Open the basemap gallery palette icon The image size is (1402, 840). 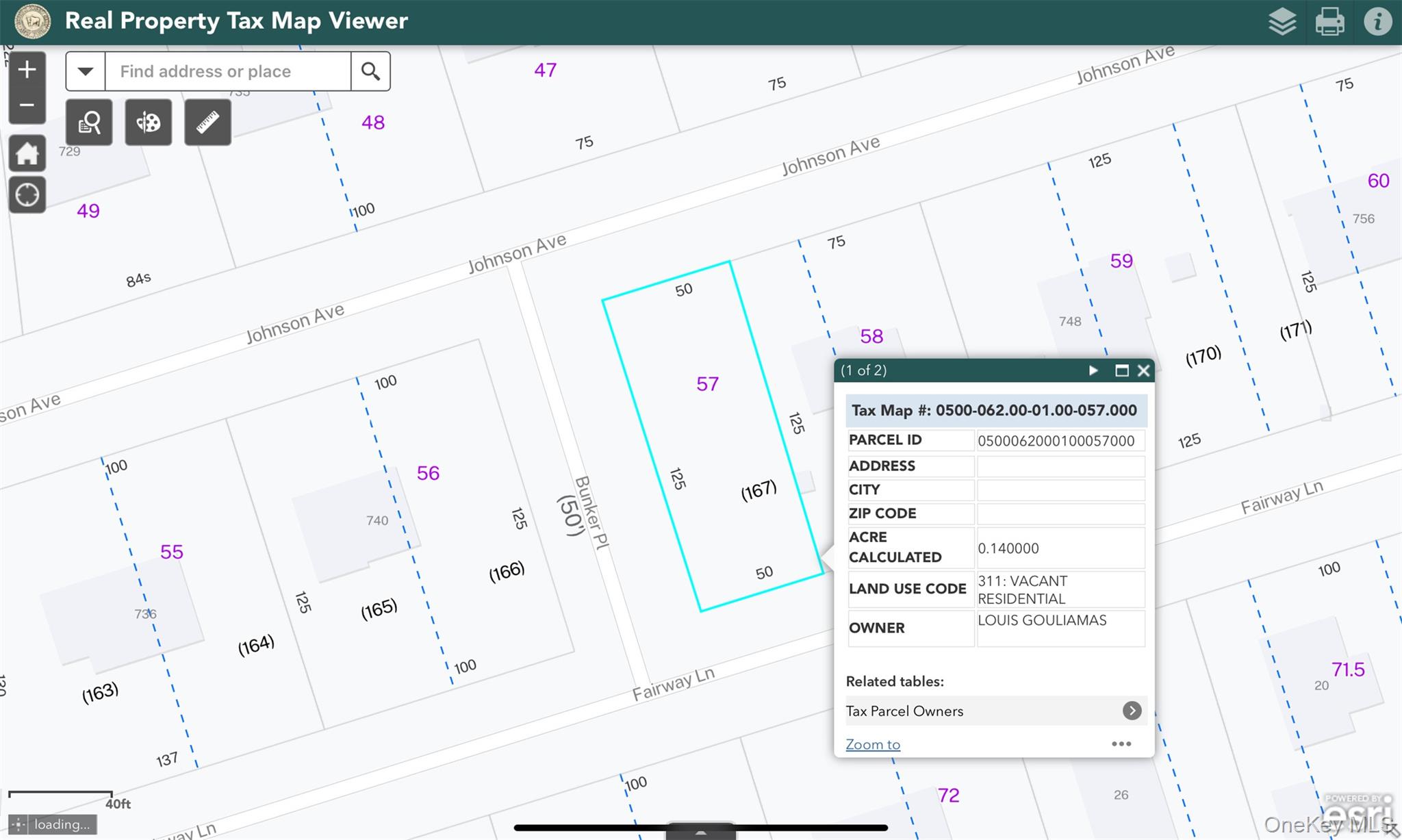coord(149,122)
